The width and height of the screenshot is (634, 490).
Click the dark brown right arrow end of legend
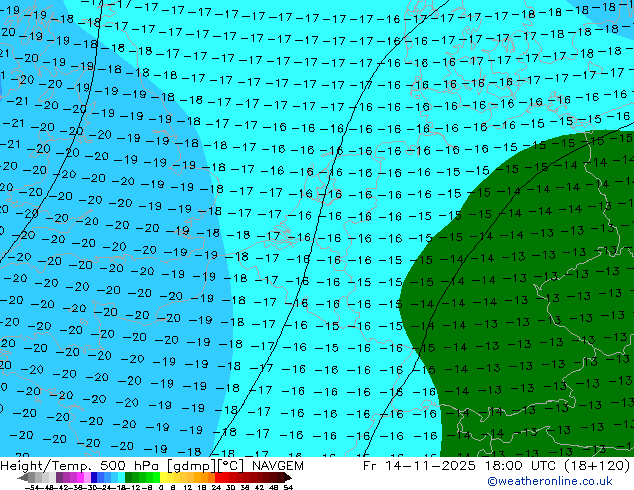tap(287, 477)
